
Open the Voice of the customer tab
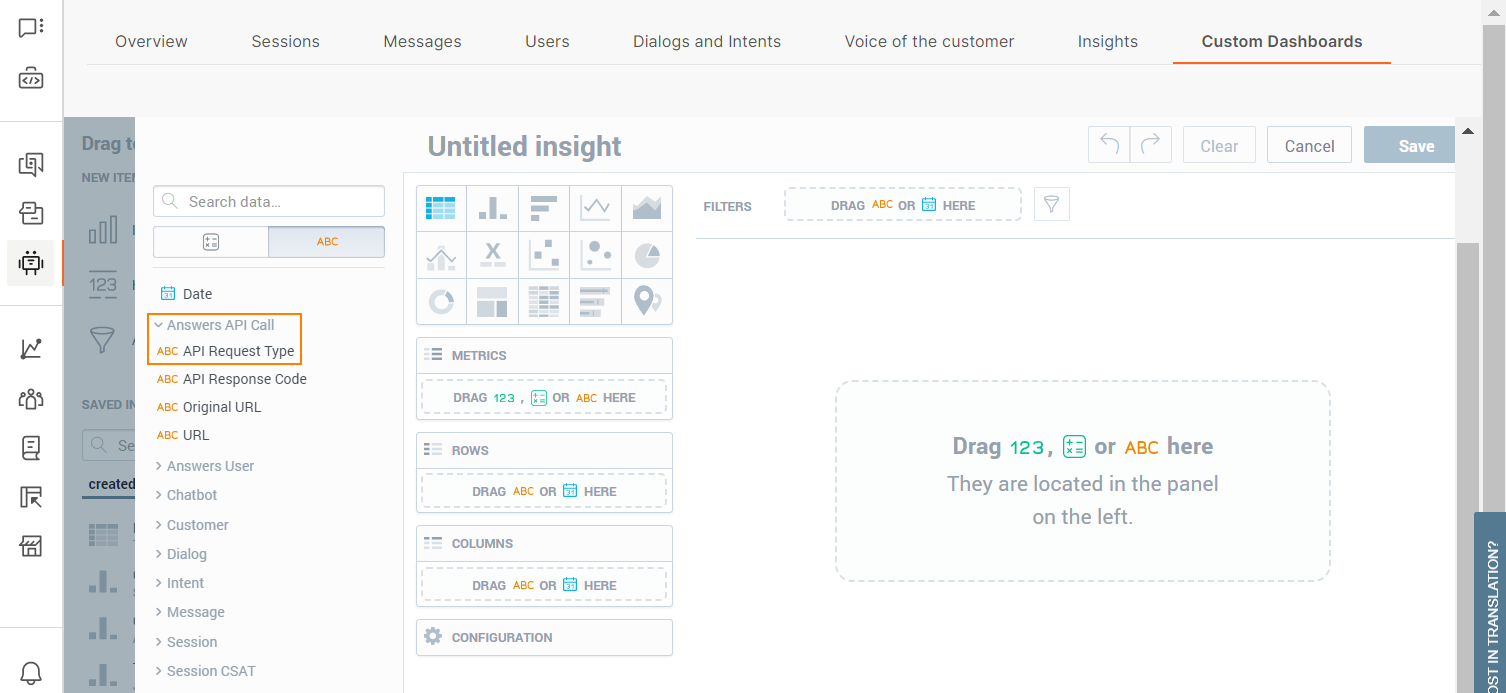tap(929, 41)
